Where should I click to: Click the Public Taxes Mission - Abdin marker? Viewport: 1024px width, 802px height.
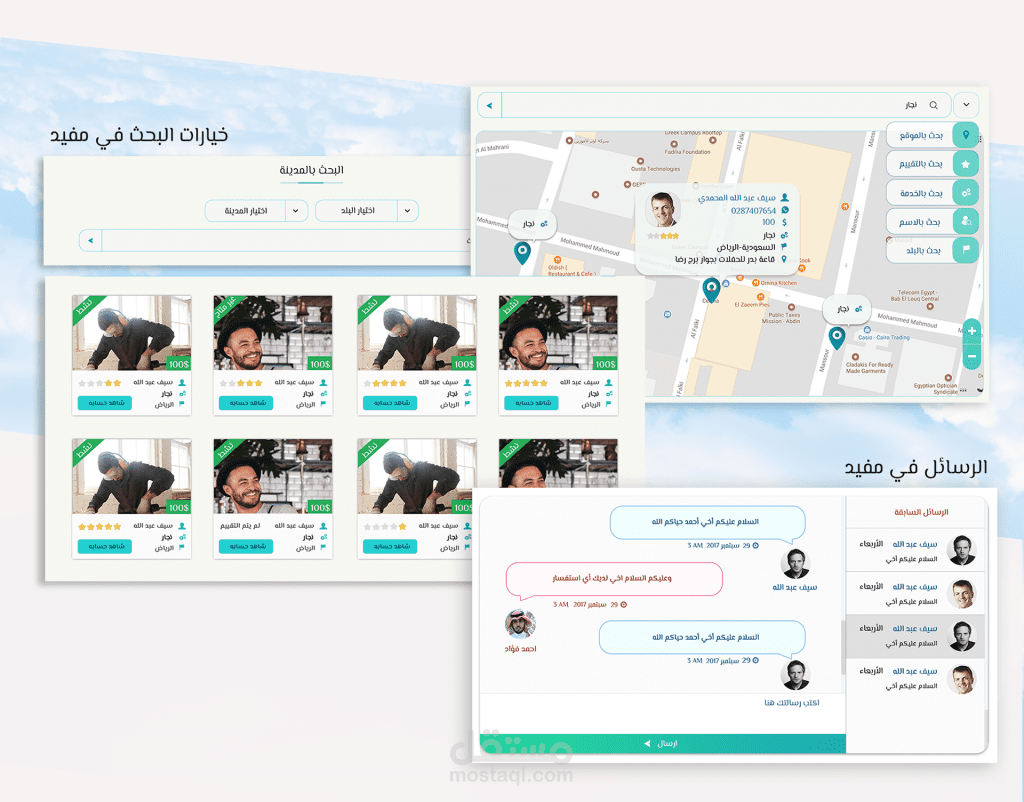pyautogui.click(x=792, y=307)
